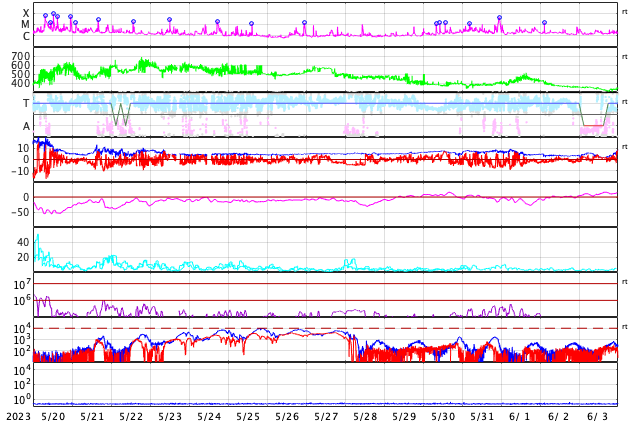Select the flare marker on 5/25
Image resolution: width=634 pixels, height=424 pixels.
(251, 23)
